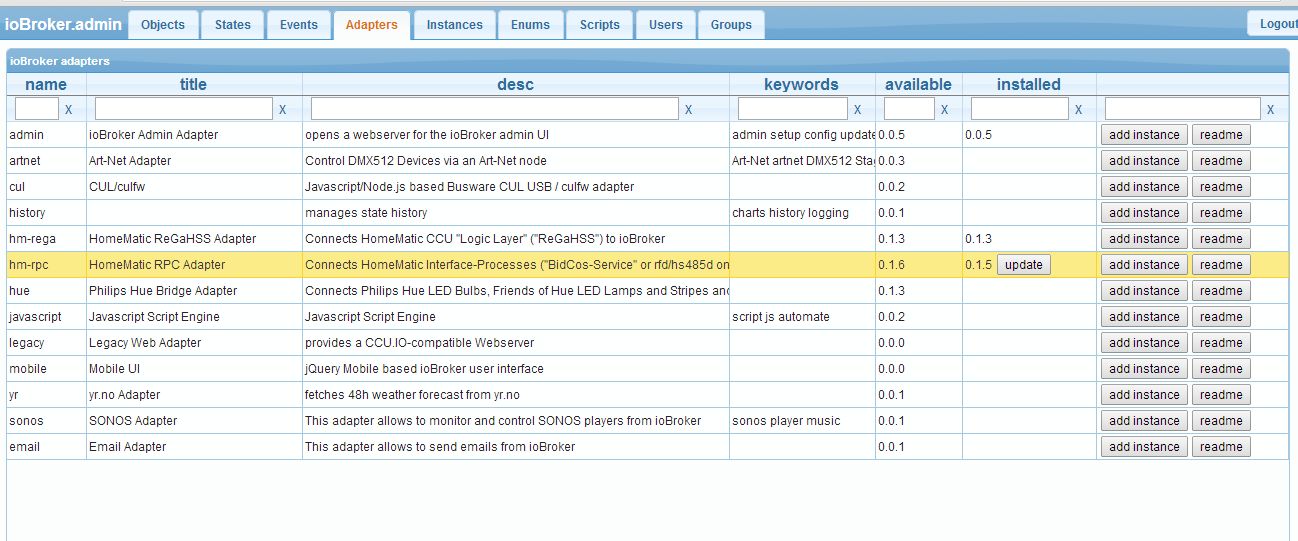This screenshot has width=1298, height=541.
Task: Open readme for sonos adapter
Action: pos(1221,421)
